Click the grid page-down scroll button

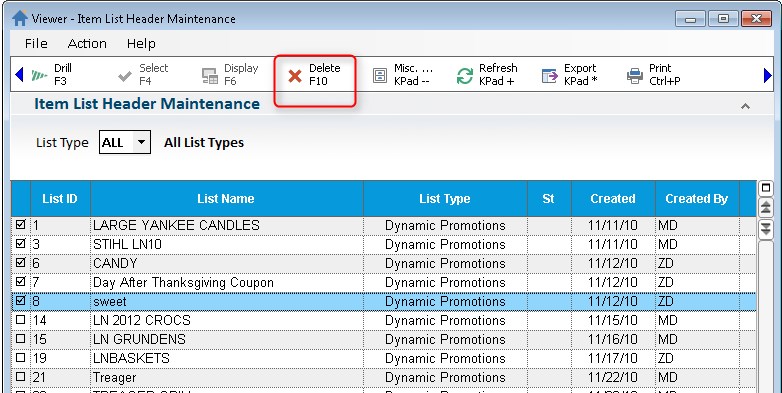[x=766, y=228]
